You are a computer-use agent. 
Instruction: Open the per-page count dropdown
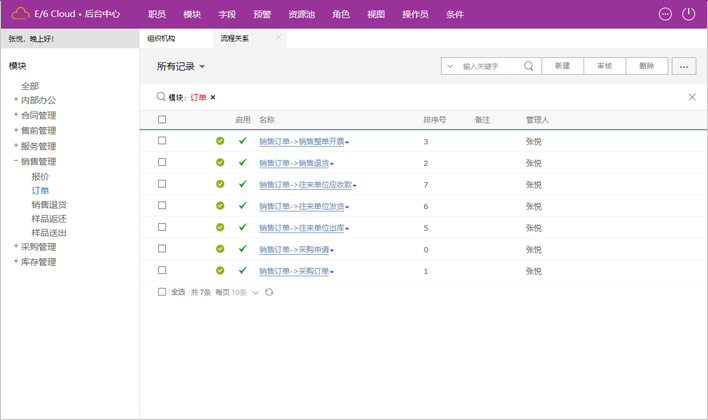255,292
